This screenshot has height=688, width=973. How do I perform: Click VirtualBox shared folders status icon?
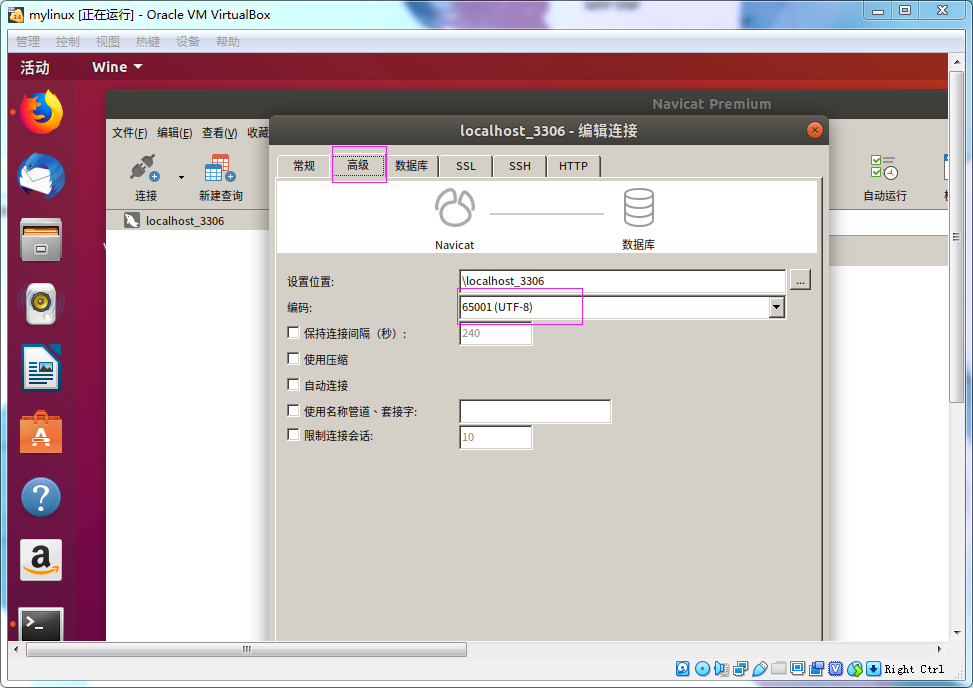pyautogui.click(x=779, y=668)
